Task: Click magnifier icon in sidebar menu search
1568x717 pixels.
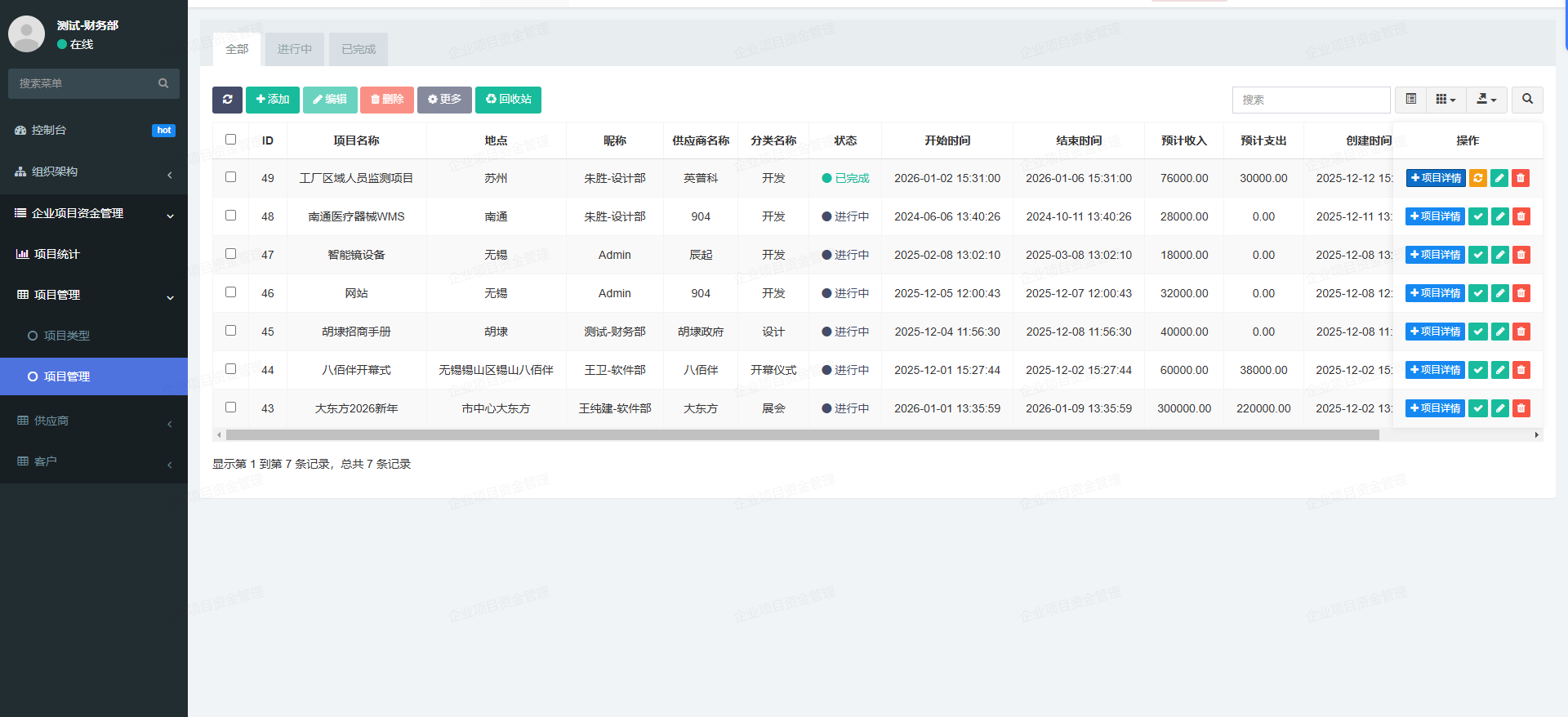Action: point(163,83)
